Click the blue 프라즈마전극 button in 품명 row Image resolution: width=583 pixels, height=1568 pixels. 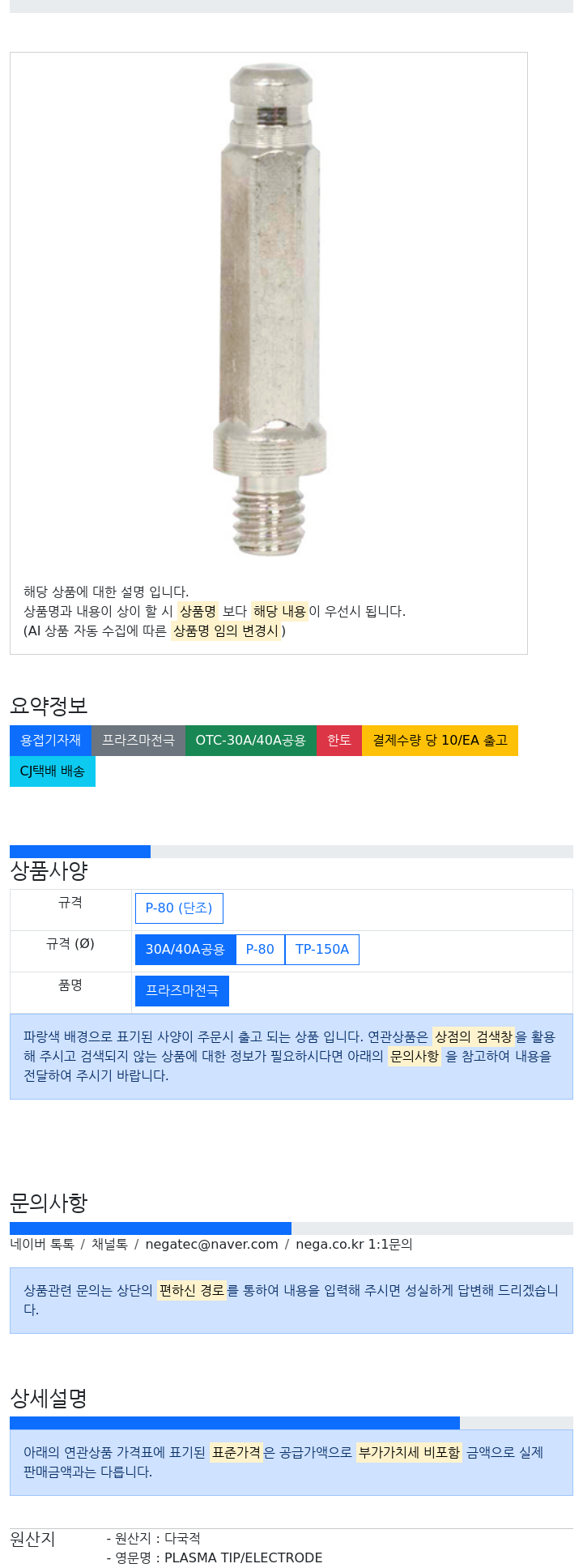pos(182,991)
